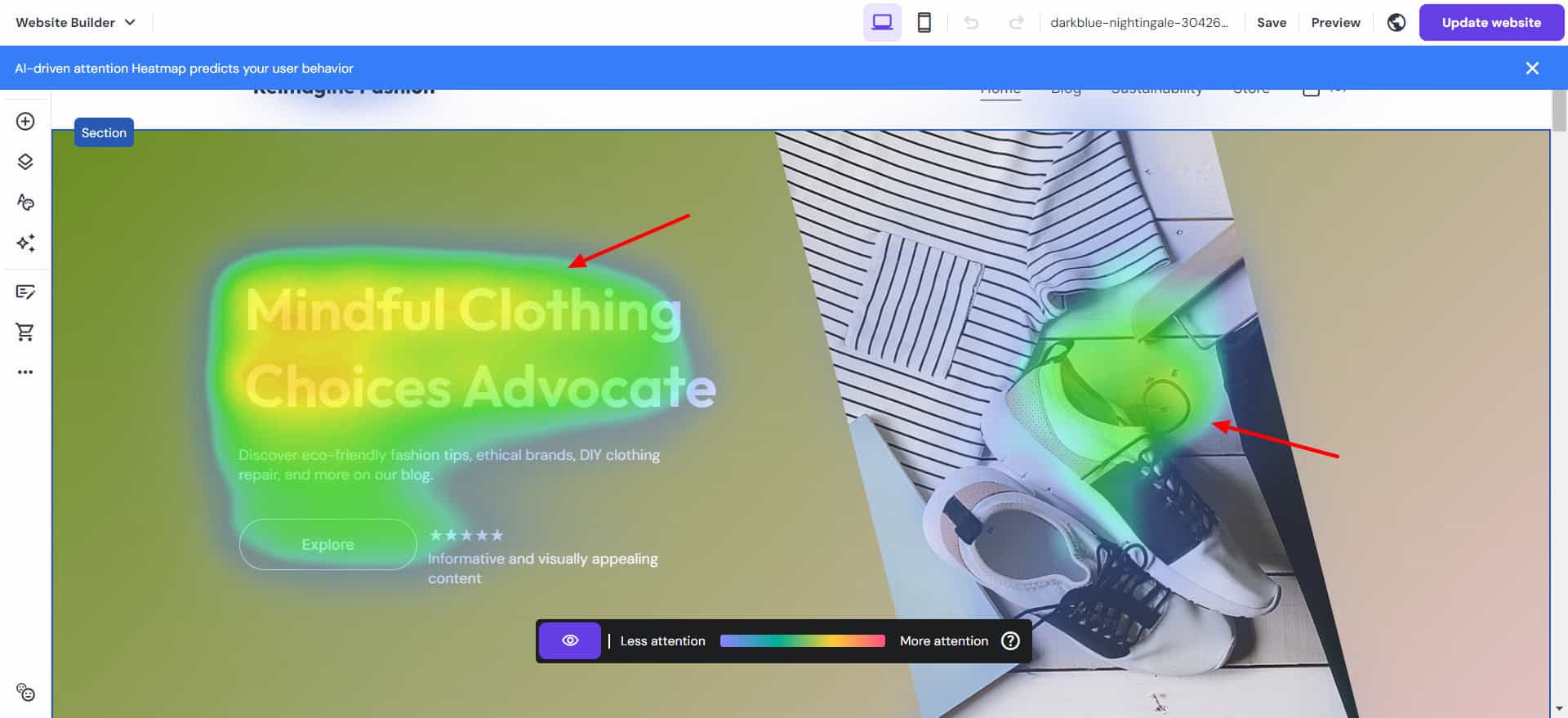
Task: Open the AI tools sparkle icon
Action: [25, 243]
